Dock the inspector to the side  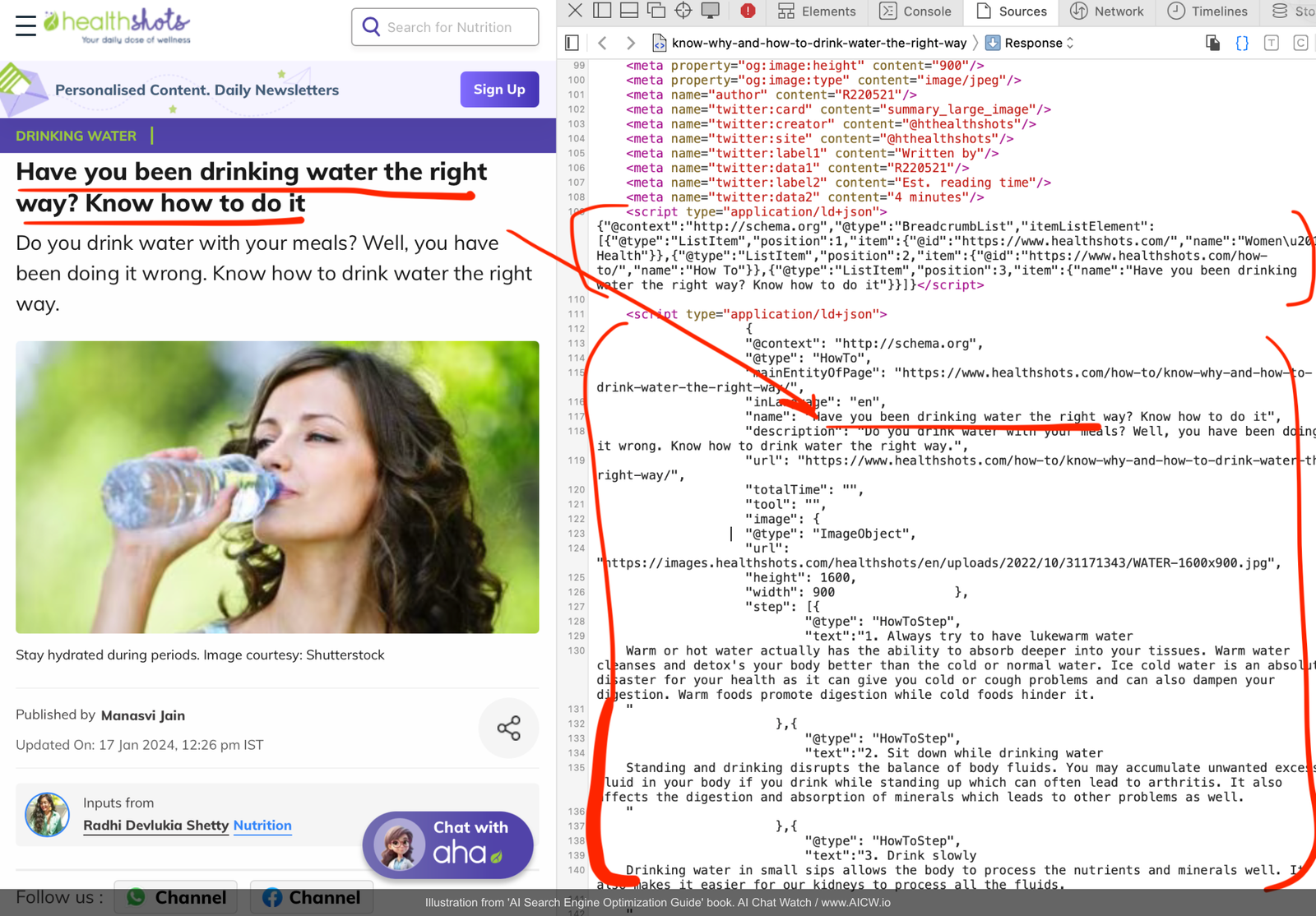point(602,11)
